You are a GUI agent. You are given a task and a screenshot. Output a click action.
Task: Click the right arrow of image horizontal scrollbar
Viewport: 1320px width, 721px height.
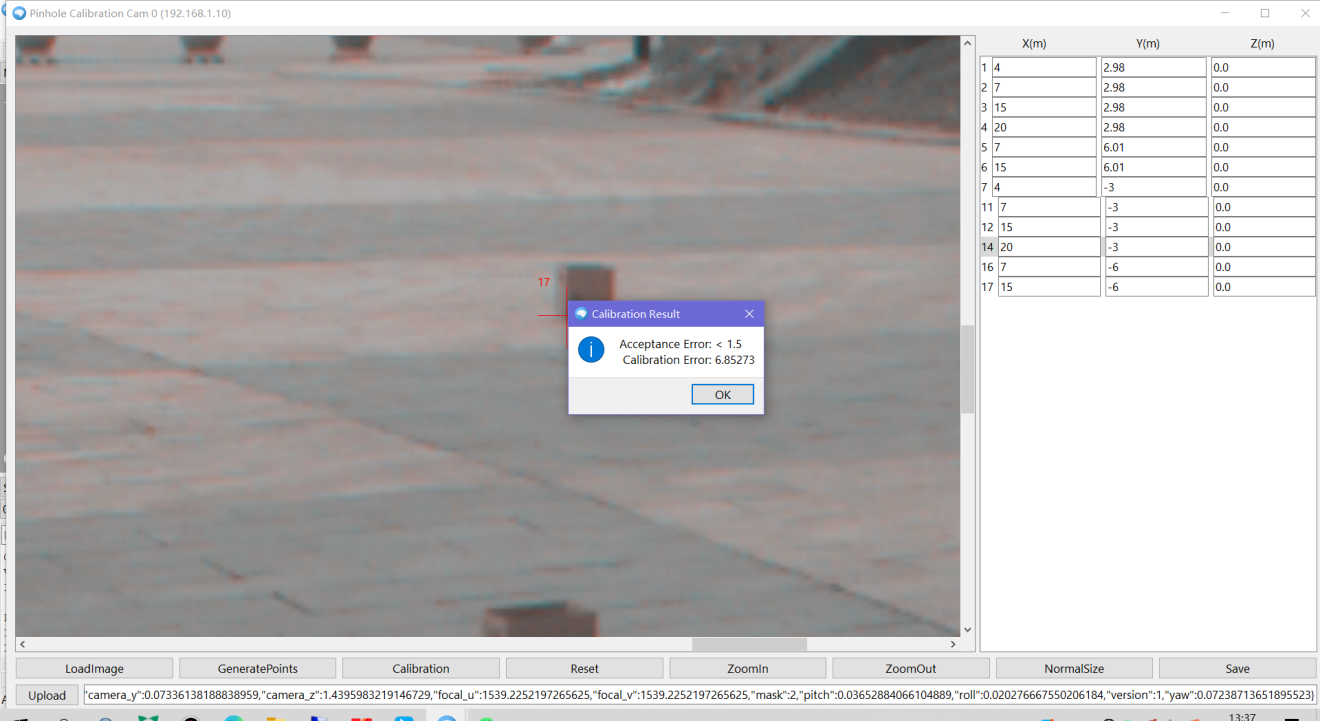click(953, 645)
